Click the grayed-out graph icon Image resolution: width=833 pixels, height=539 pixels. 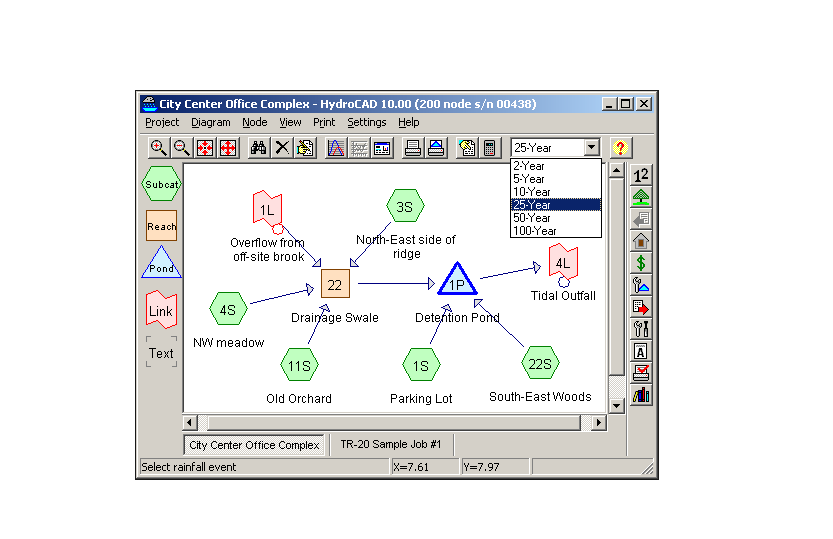point(359,148)
